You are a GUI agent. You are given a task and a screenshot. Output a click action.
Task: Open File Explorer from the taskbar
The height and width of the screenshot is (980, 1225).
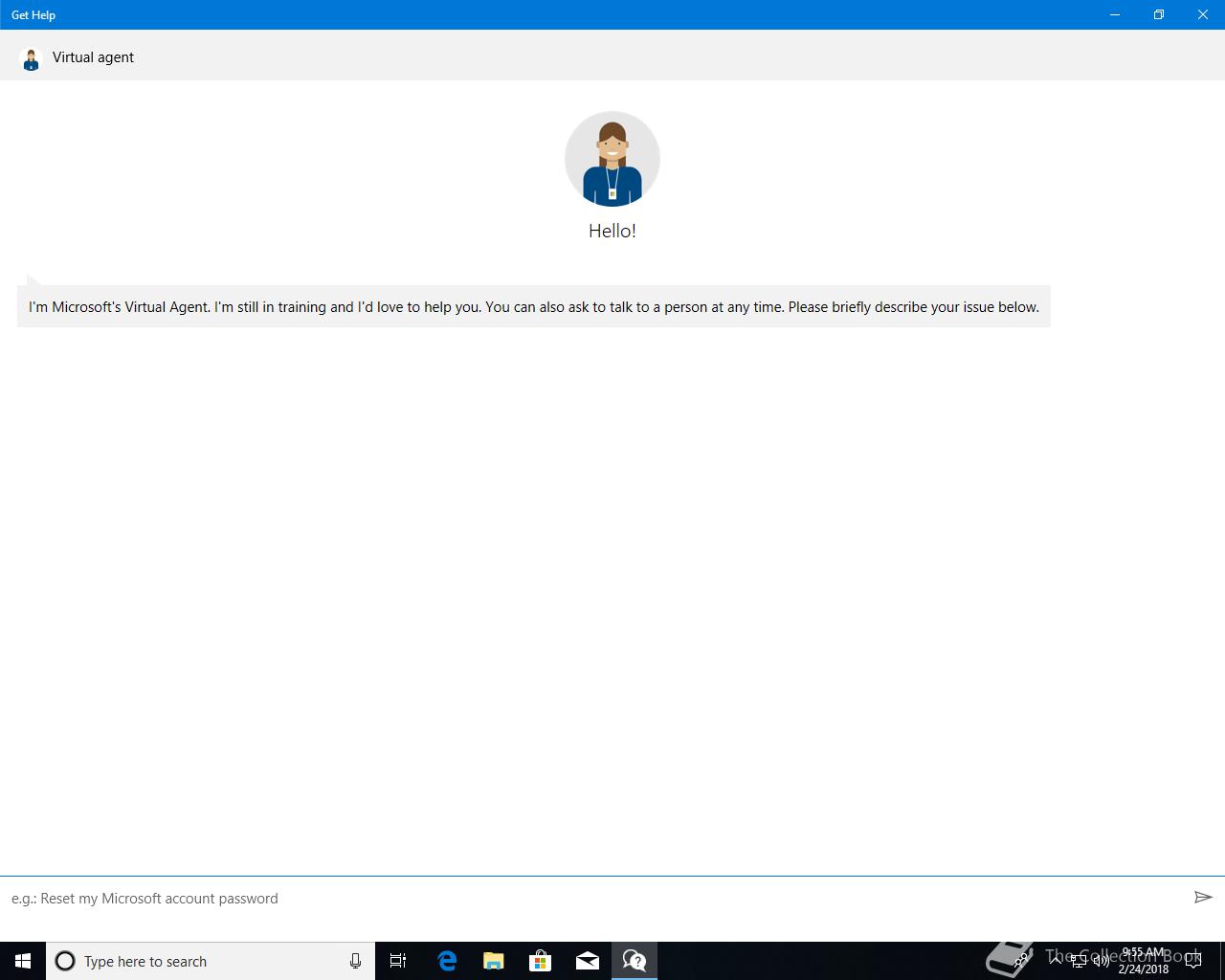click(494, 961)
